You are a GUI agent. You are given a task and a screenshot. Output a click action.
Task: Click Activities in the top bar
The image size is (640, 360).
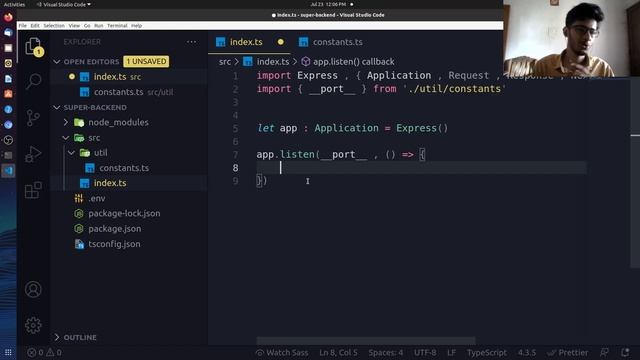[x=14, y=4]
